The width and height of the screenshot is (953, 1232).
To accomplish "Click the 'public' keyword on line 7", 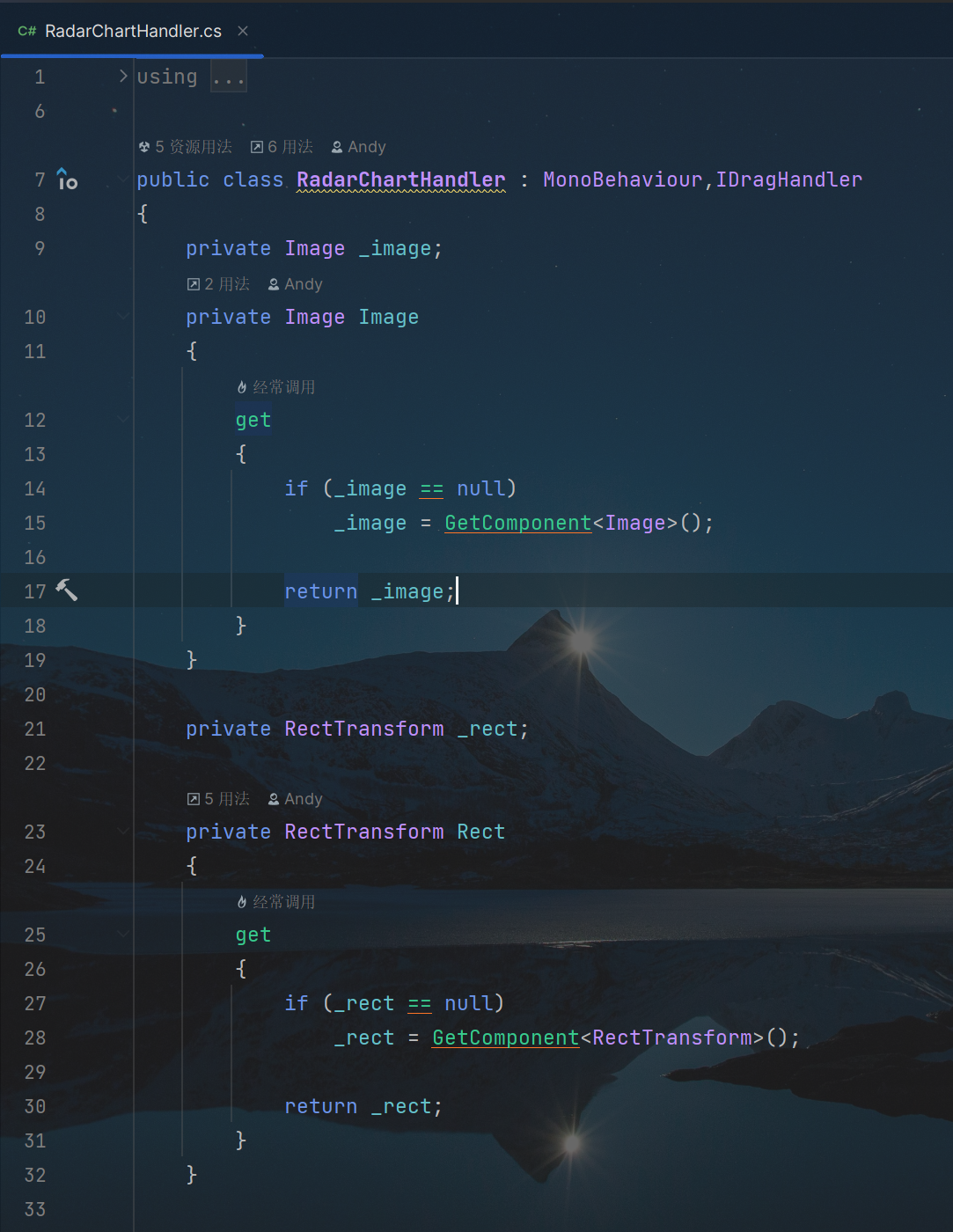I will point(173,180).
